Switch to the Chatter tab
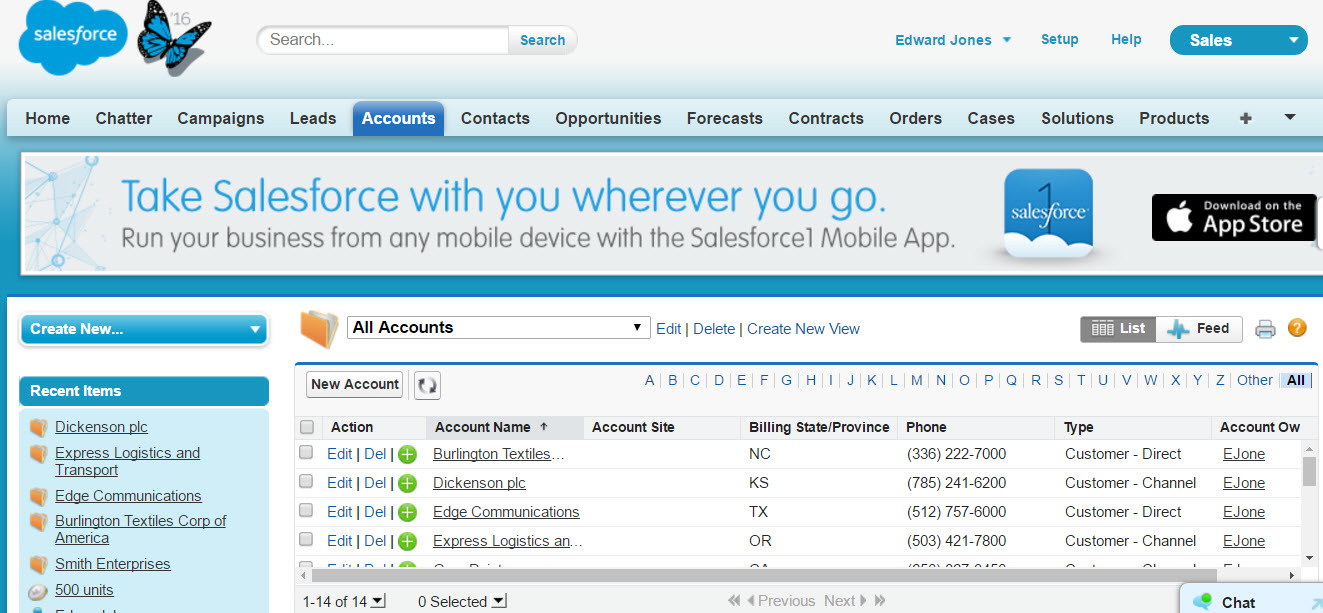Viewport: 1323px width, 613px height. point(124,118)
